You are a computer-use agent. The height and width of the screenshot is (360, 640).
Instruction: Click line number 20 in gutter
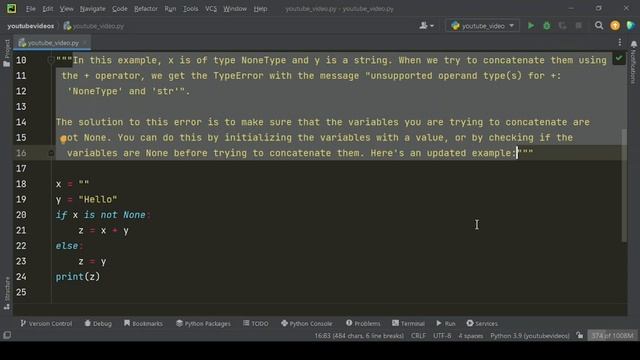(x=21, y=215)
